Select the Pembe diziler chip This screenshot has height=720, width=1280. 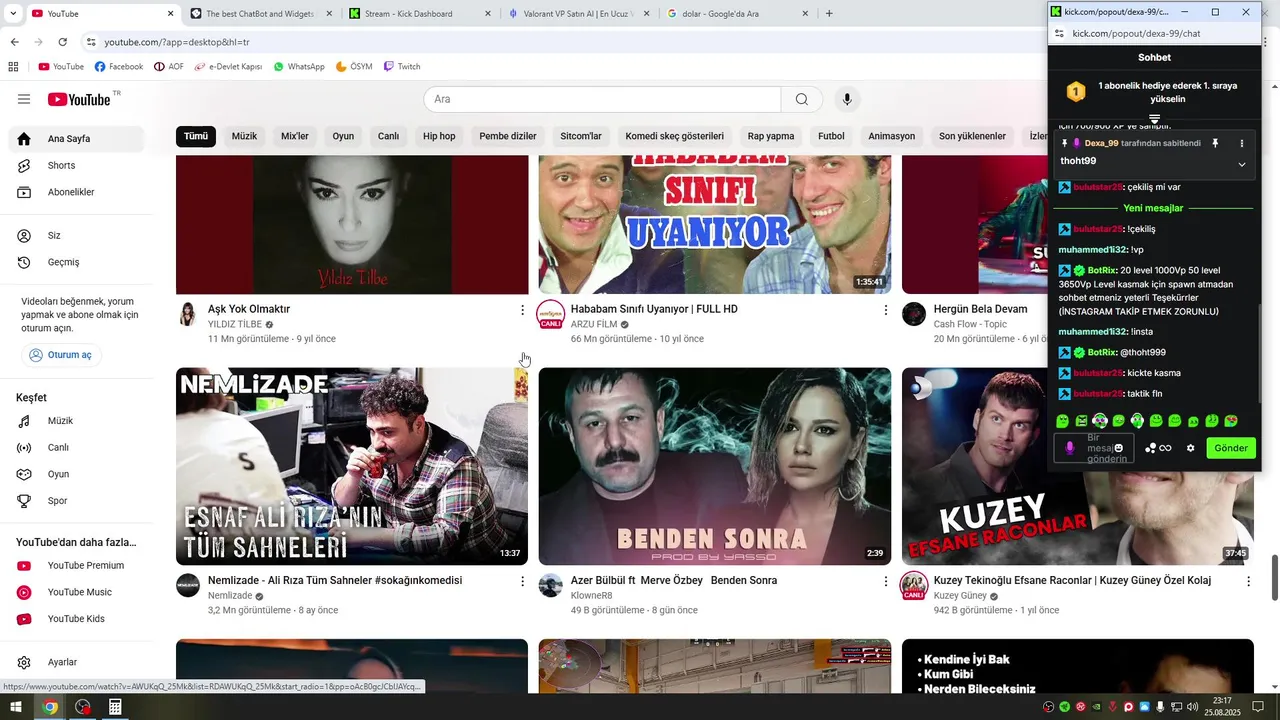tap(508, 136)
